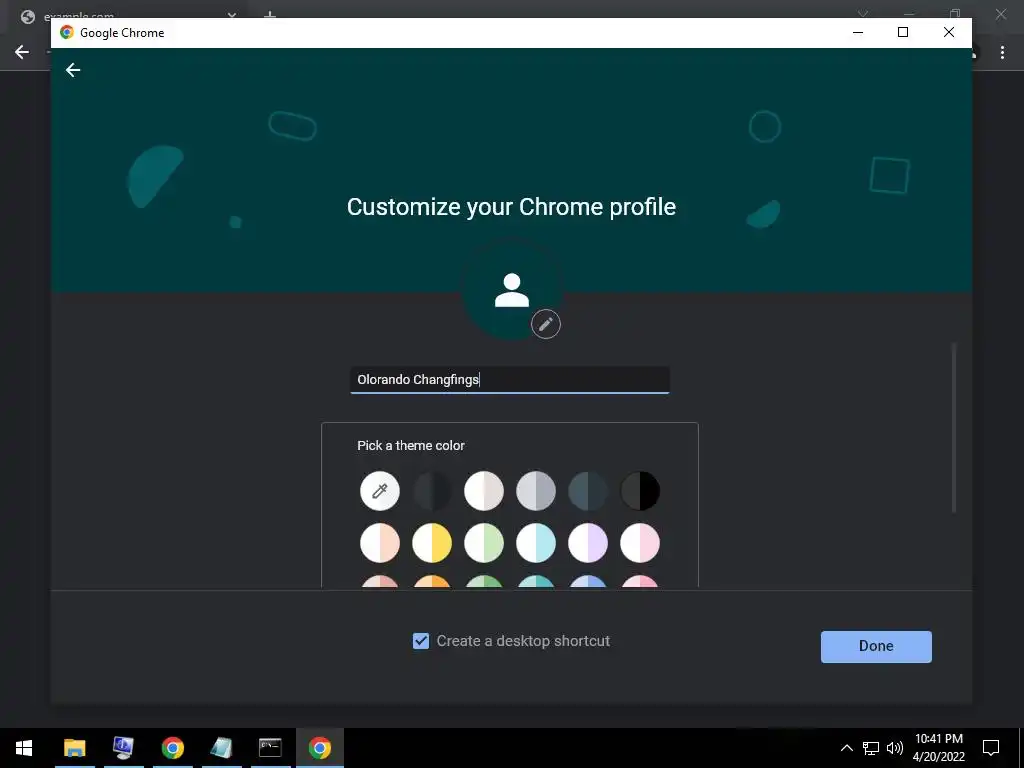
Task: Pick the light green theme swatch
Action: click(x=484, y=543)
